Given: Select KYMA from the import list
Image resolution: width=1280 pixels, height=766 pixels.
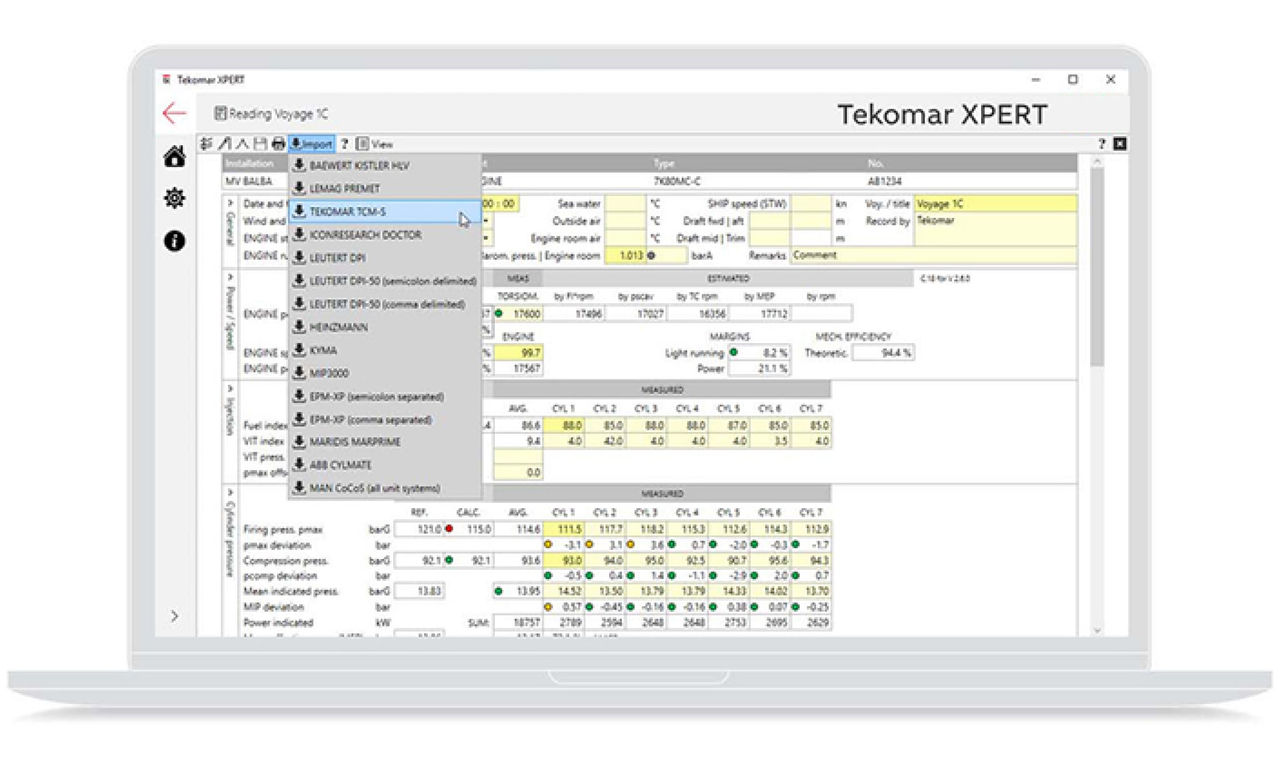Looking at the screenshot, I should (x=322, y=350).
